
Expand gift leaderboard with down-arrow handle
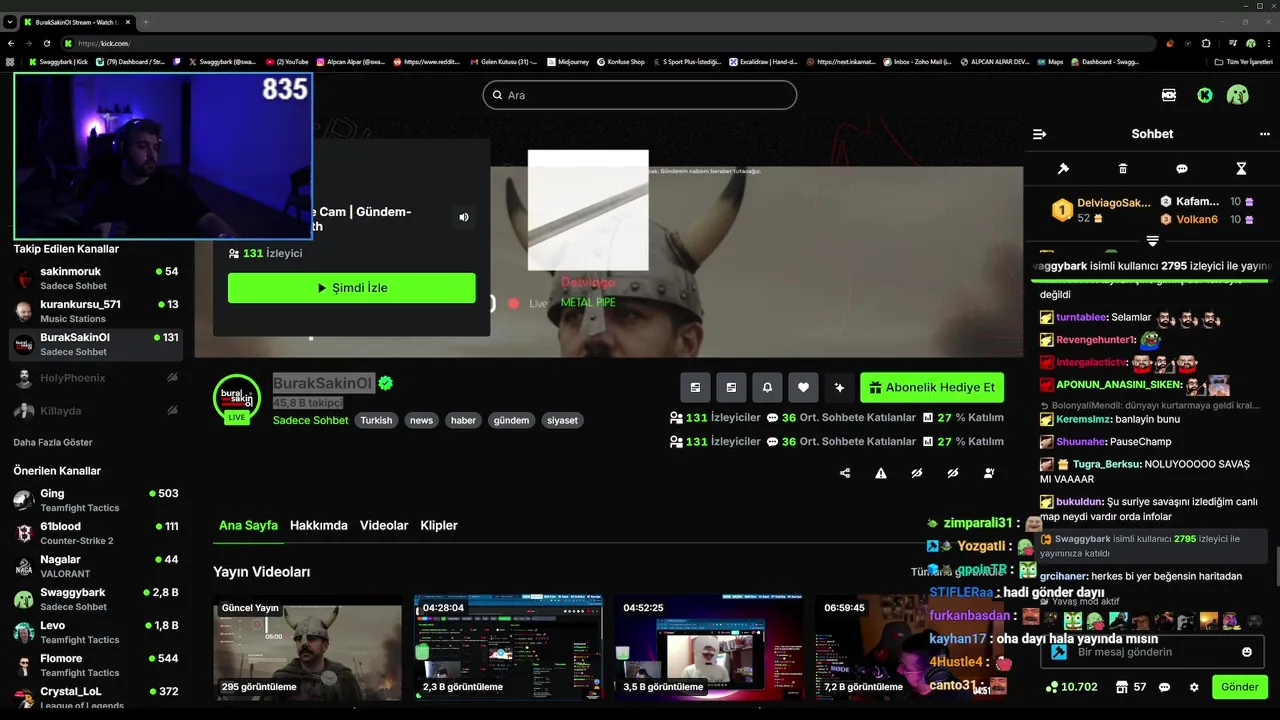(1152, 241)
